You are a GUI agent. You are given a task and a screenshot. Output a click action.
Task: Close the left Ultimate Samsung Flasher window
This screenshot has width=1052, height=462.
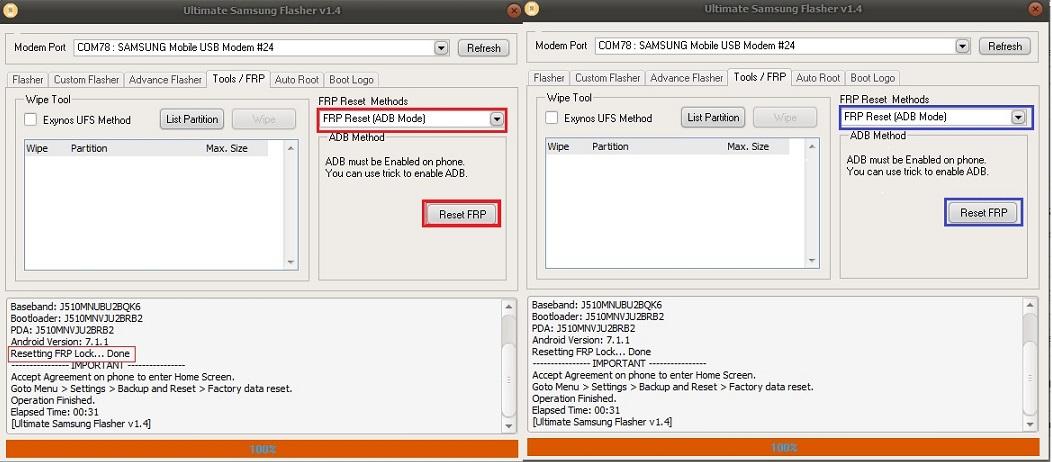[514, 10]
